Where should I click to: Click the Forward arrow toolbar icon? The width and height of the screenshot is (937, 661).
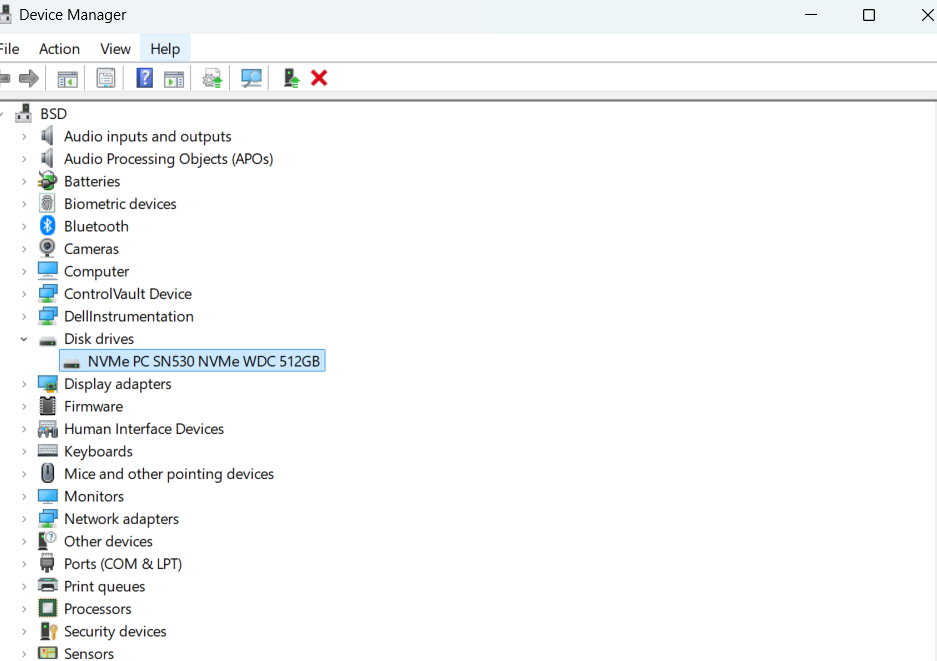pyautogui.click(x=29, y=78)
